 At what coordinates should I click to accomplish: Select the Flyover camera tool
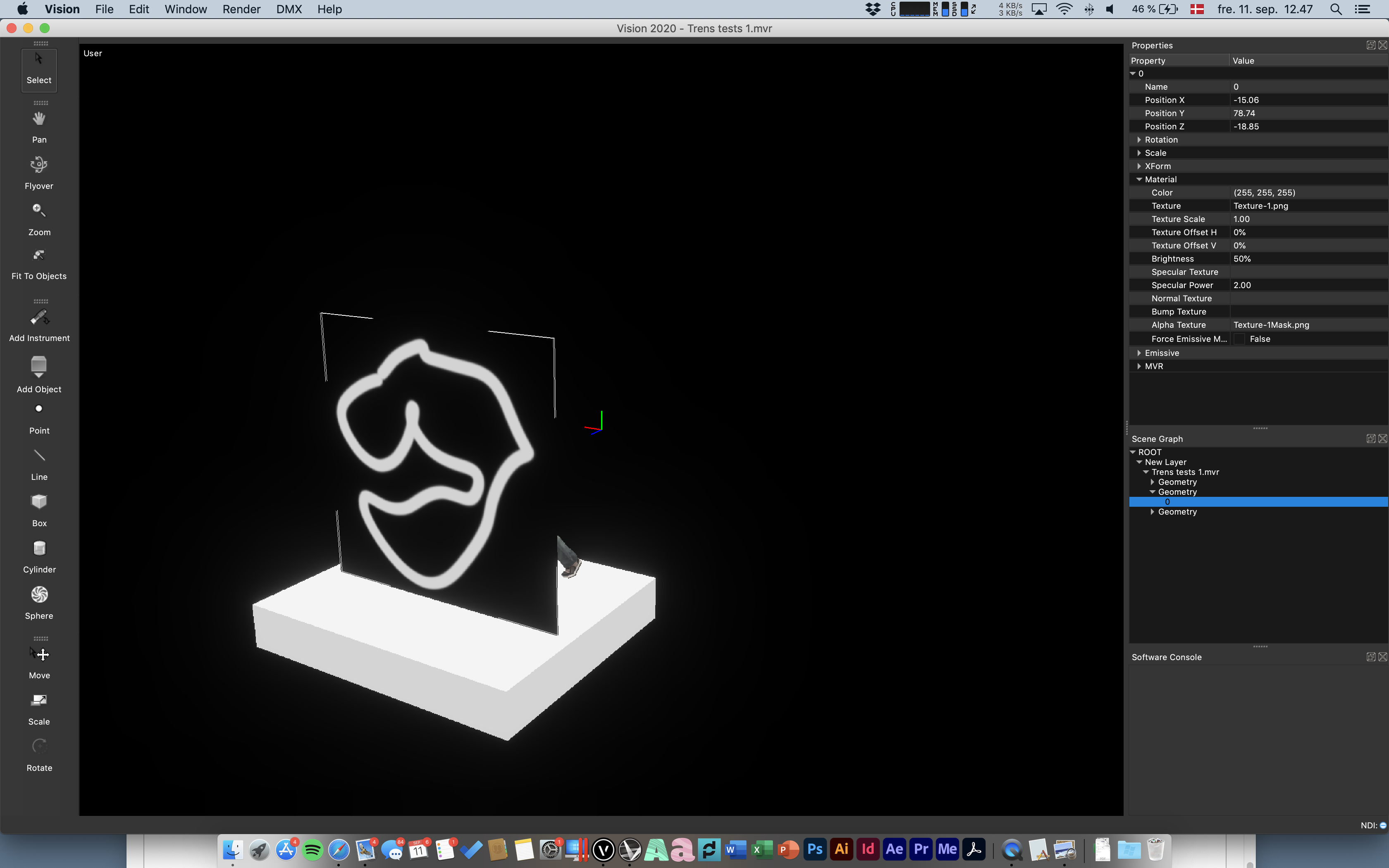click(x=39, y=173)
